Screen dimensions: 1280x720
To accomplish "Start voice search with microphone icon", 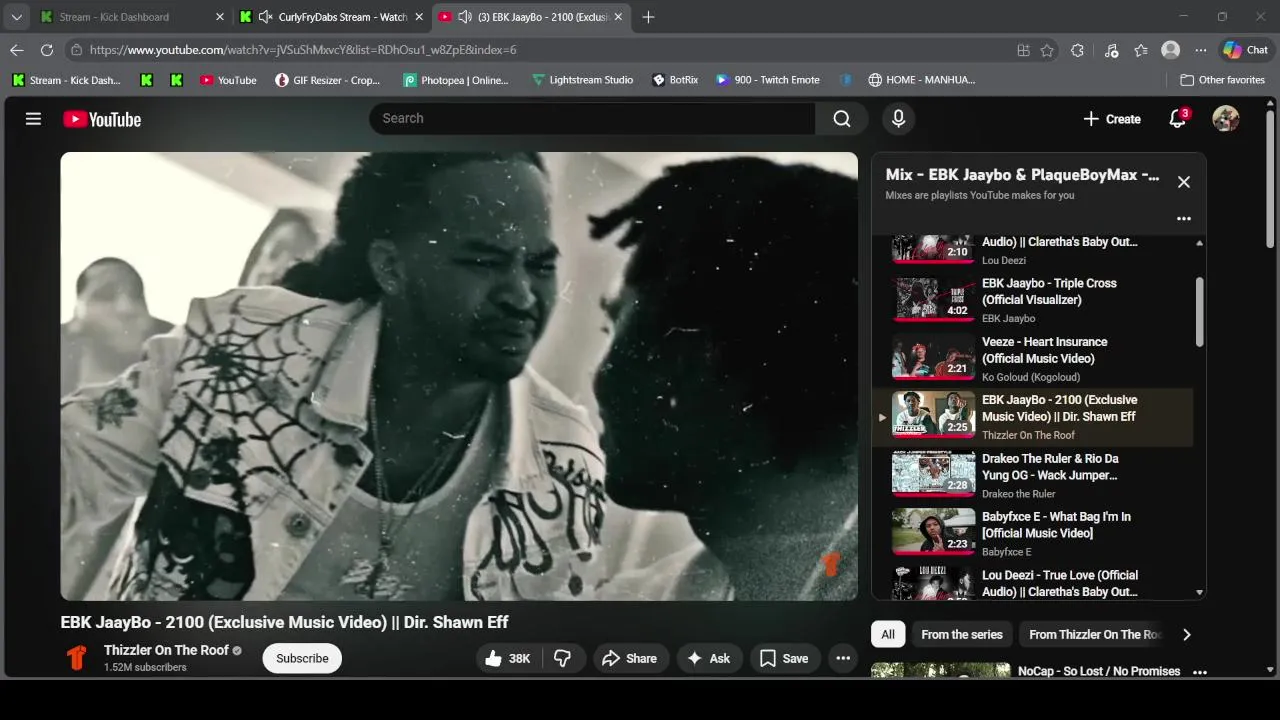I will pos(898,118).
